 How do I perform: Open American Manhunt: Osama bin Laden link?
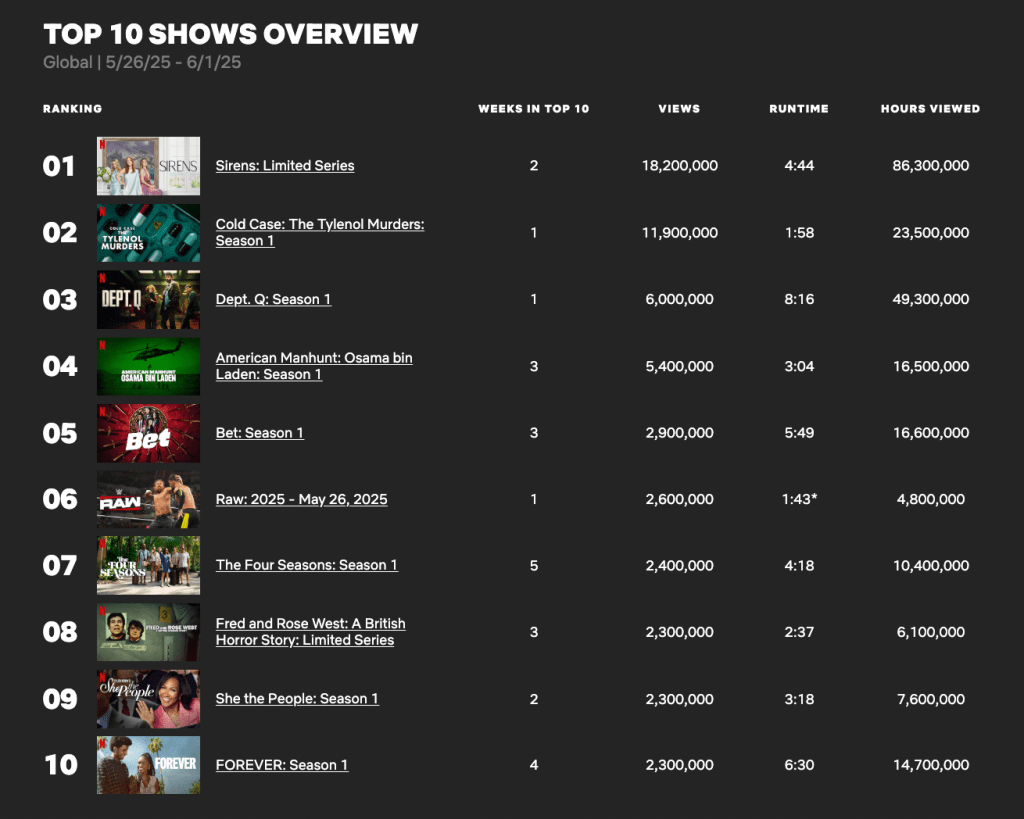point(314,366)
